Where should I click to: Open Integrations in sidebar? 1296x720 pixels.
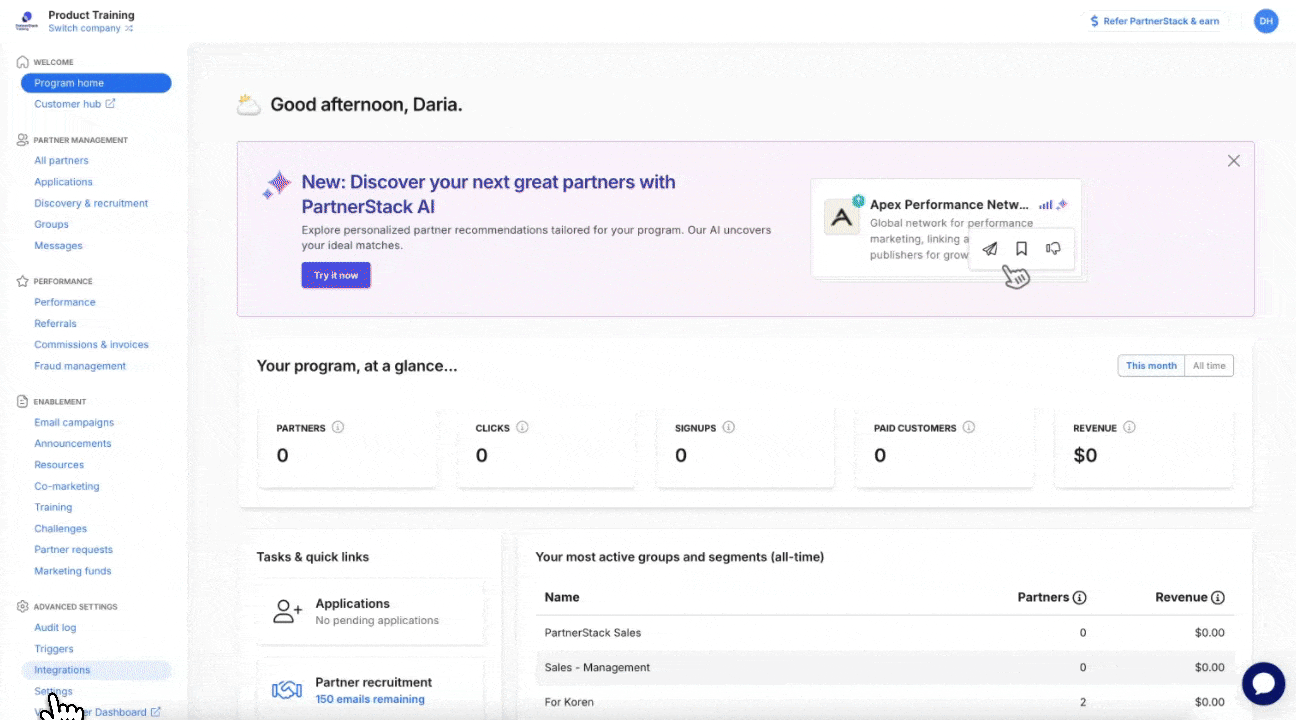96,670
